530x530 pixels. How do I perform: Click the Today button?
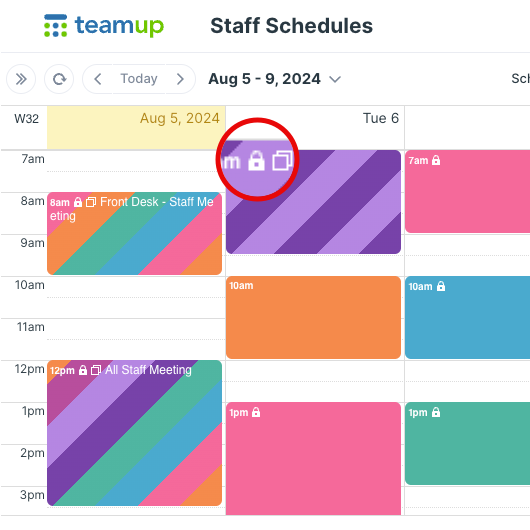[x=139, y=79]
